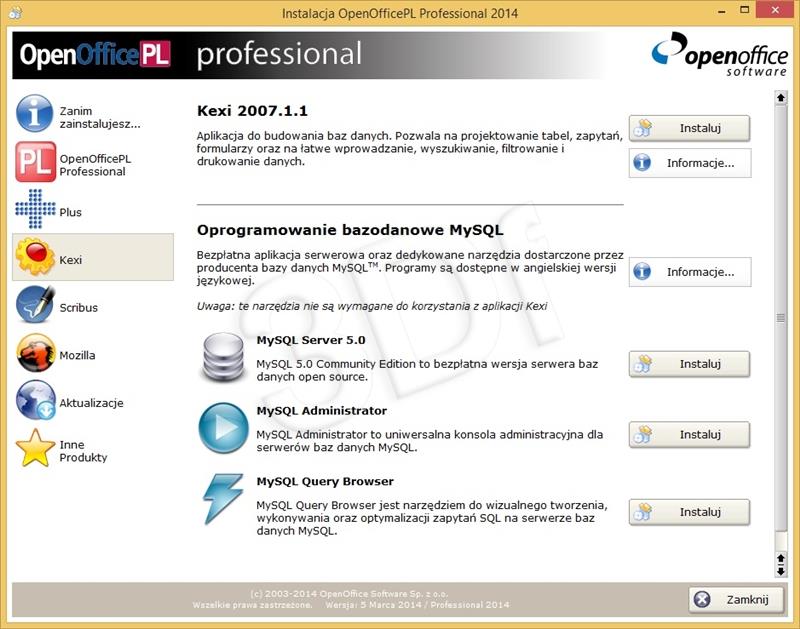
Task: Click the Kexi 2007.1.1 heading
Action: 252,111
